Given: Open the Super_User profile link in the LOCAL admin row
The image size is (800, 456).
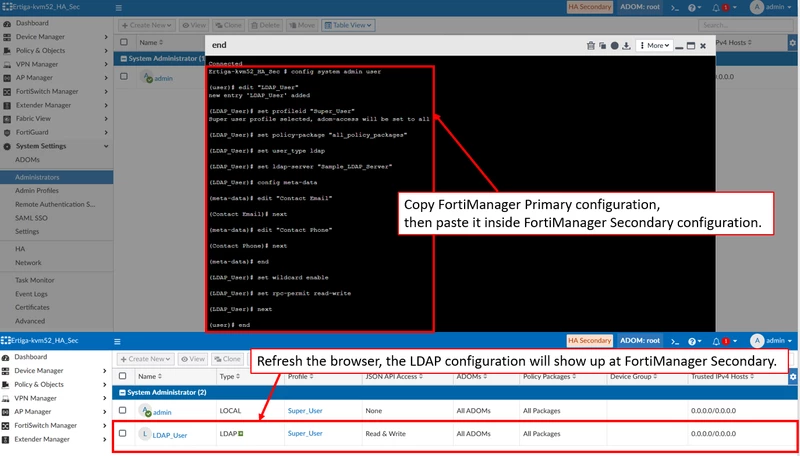Looking at the screenshot, I should [x=305, y=411].
